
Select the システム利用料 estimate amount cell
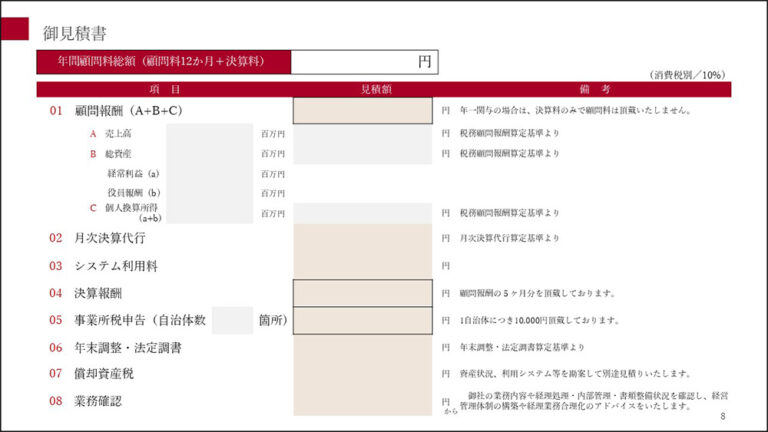point(362,266)
